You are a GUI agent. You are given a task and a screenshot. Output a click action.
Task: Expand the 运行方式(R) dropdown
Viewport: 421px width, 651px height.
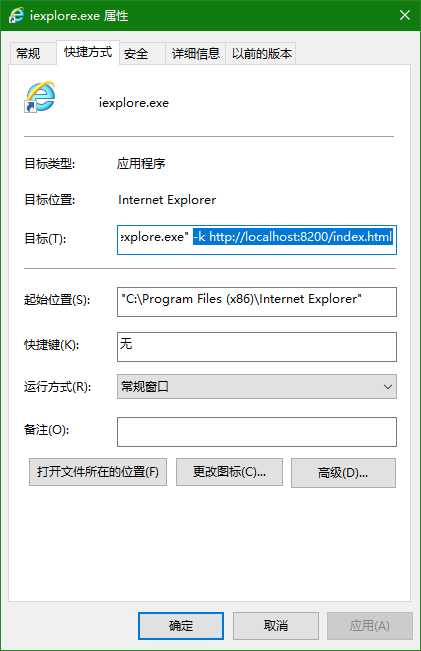click(x=257, y=387)
